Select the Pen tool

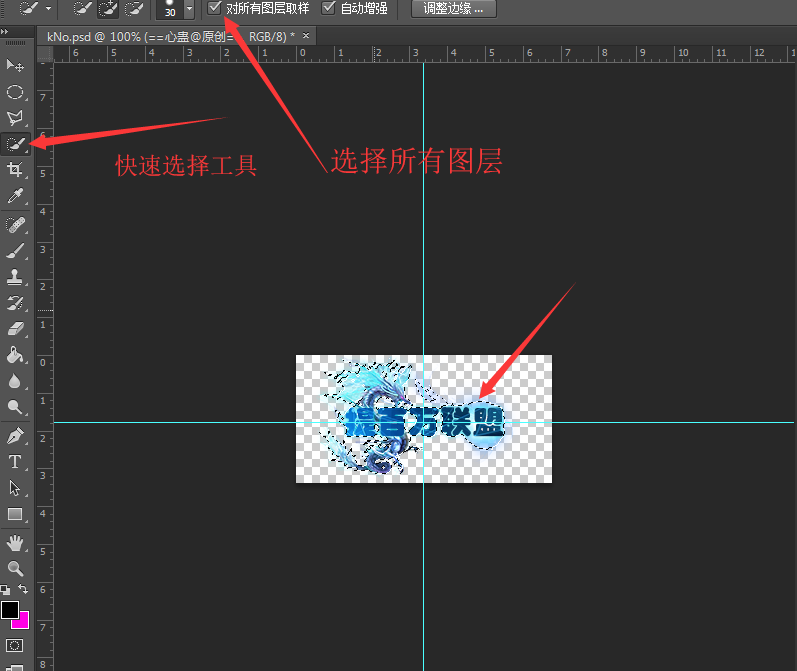pos(15,436)
